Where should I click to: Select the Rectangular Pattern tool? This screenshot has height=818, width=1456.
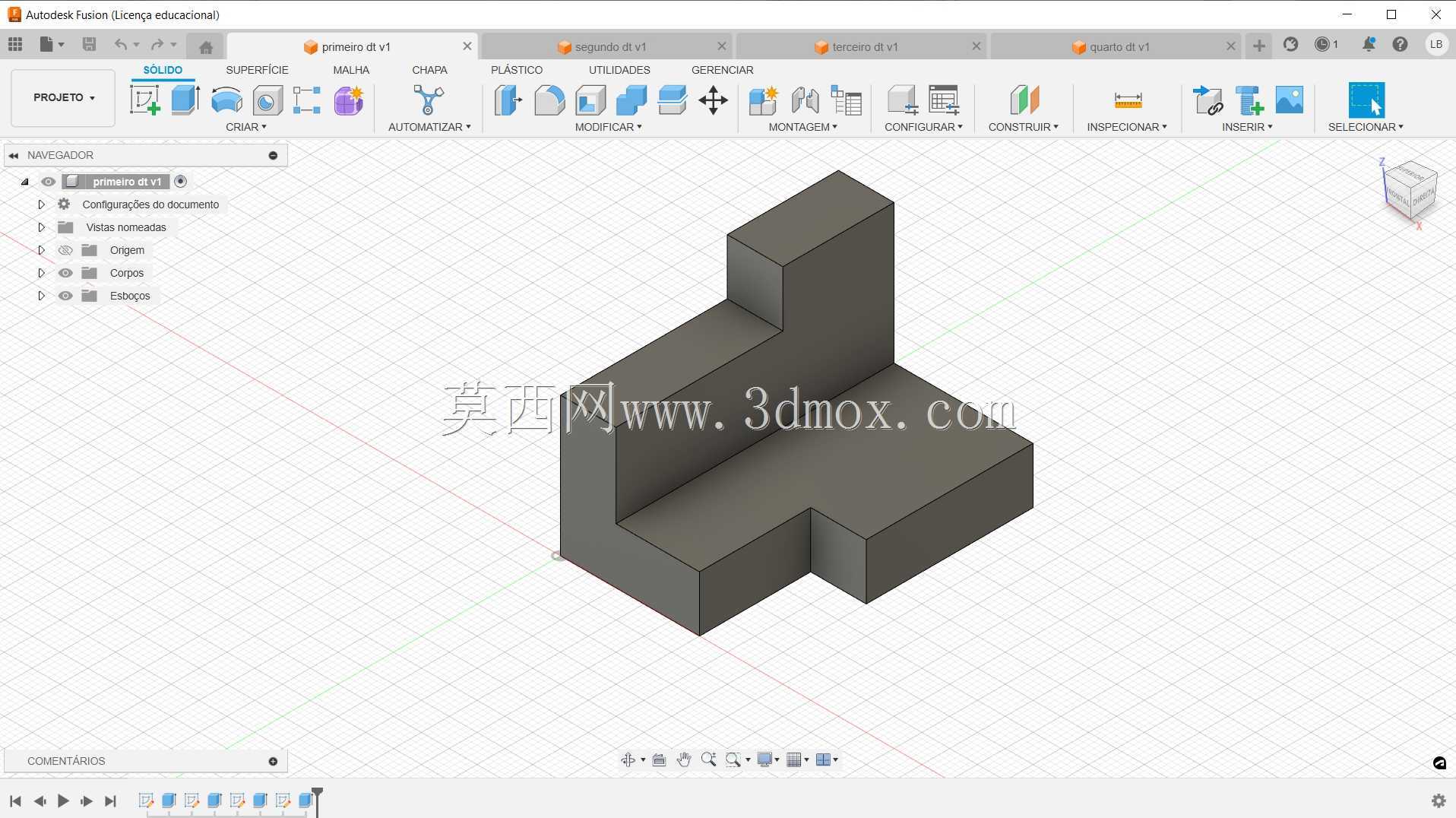coord(307,100)
